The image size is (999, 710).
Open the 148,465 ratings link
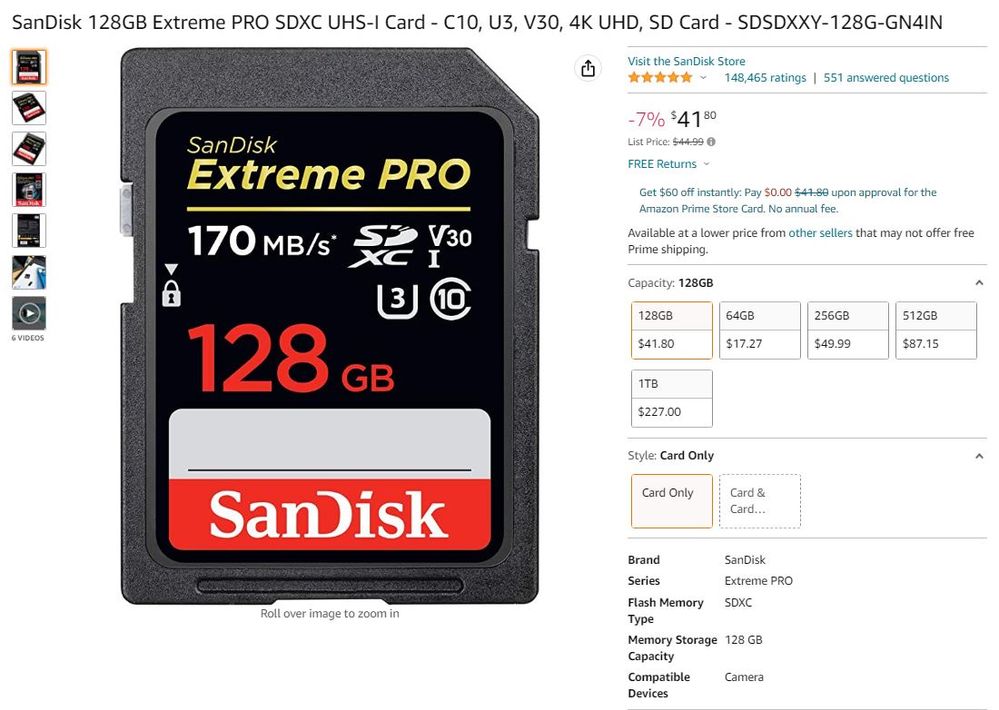[x=765, y=78]
